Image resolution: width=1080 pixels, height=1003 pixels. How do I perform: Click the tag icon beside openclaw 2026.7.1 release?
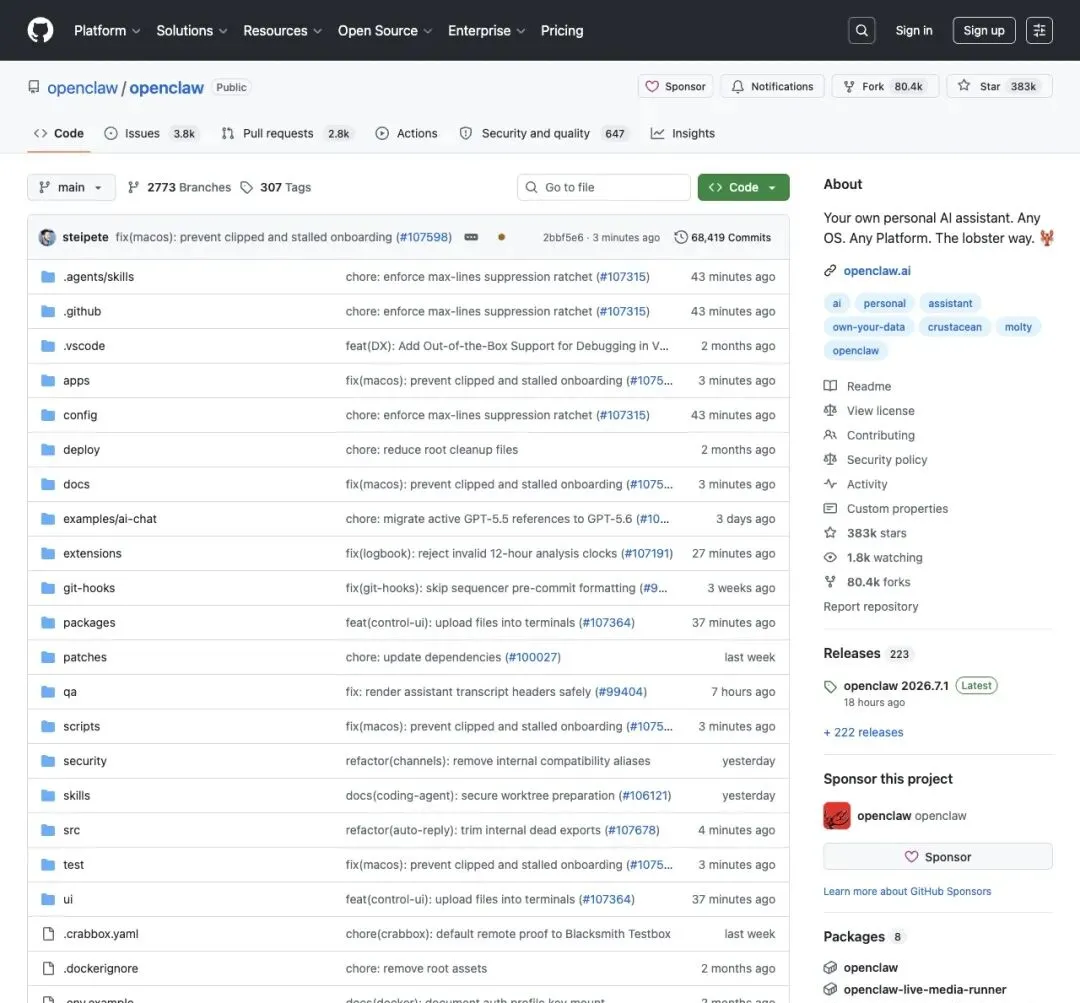pyautogui.click(x=830, y=686)
